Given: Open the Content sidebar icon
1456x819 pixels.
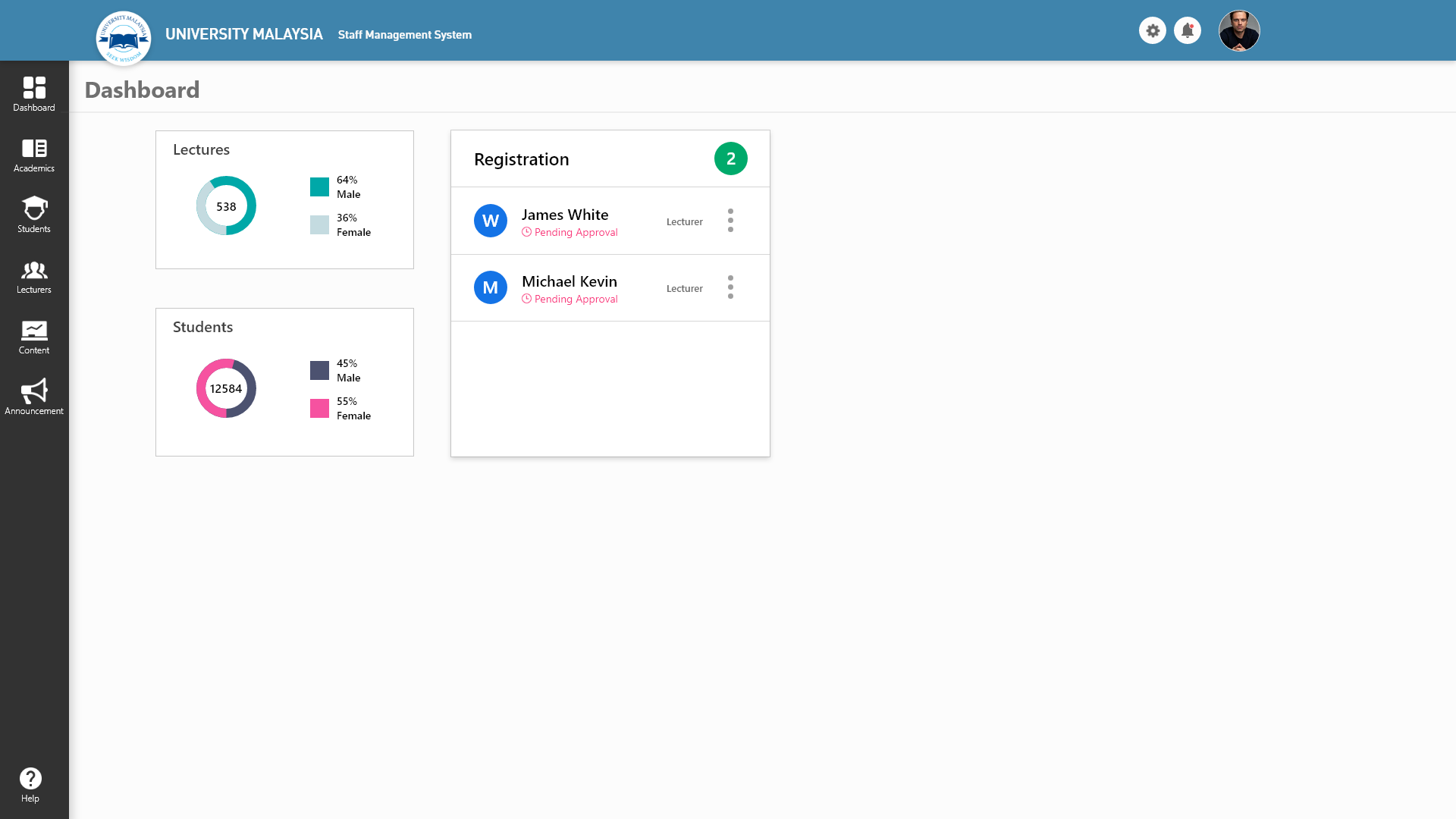Looking at the screenshot, I should pos(34,330).
